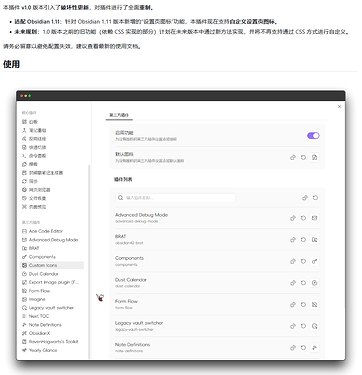Open Imagine settings in the sidebar
The image size is (362, 375).
(34, 299)
